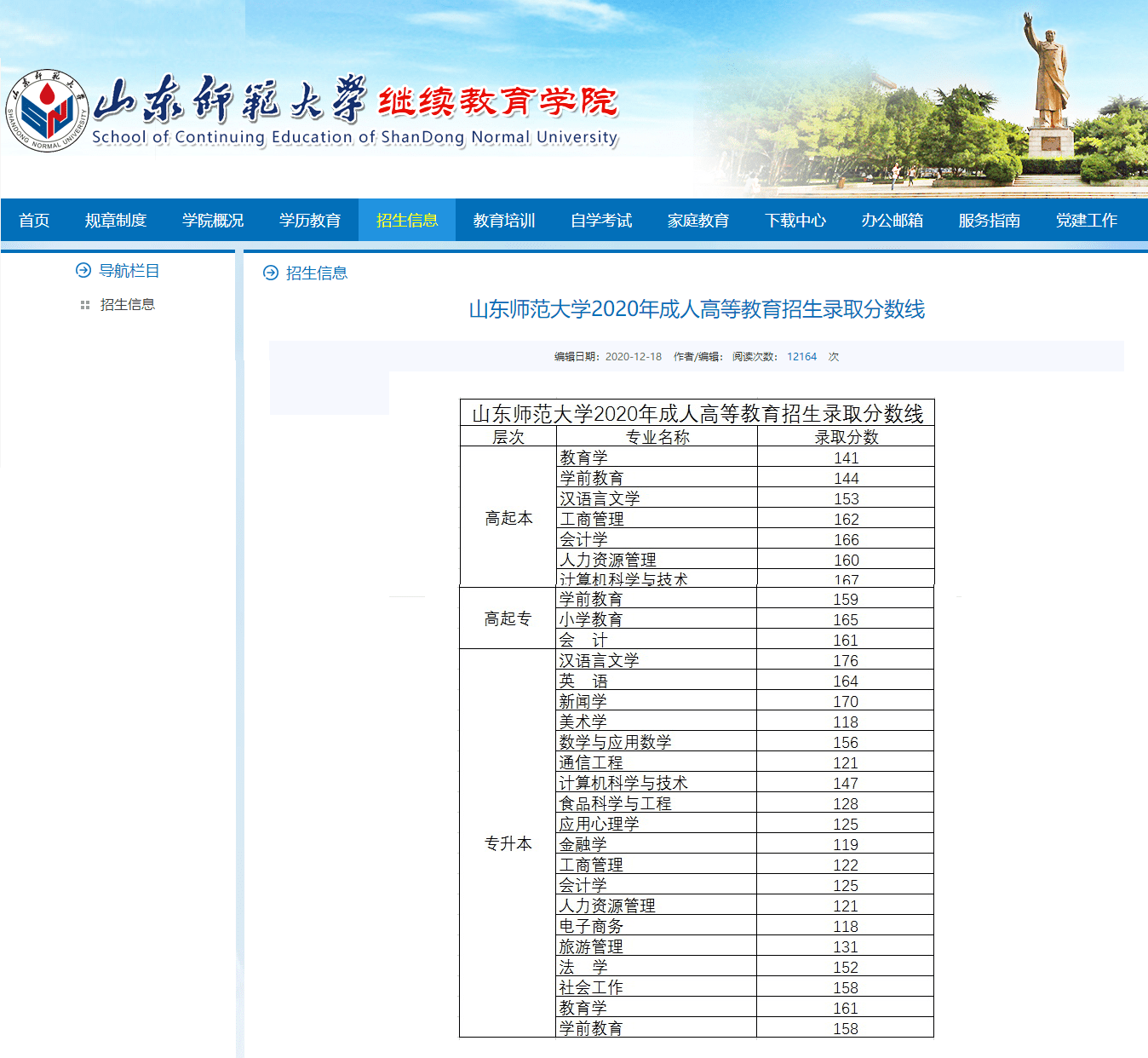The image size is (1148, 1058).
Task: Click the 旅游管理 major cell
Action: 657,947
